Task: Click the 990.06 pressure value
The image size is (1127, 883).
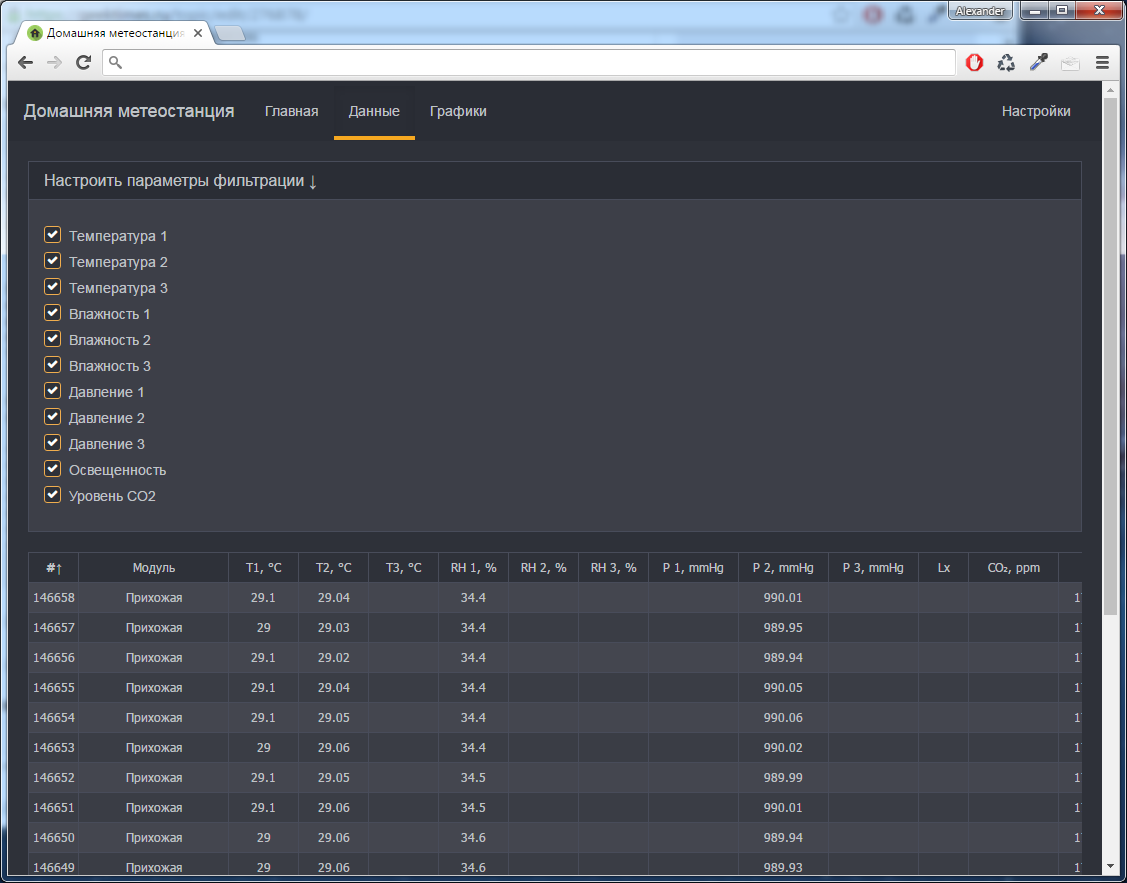Action: [783, 718]
